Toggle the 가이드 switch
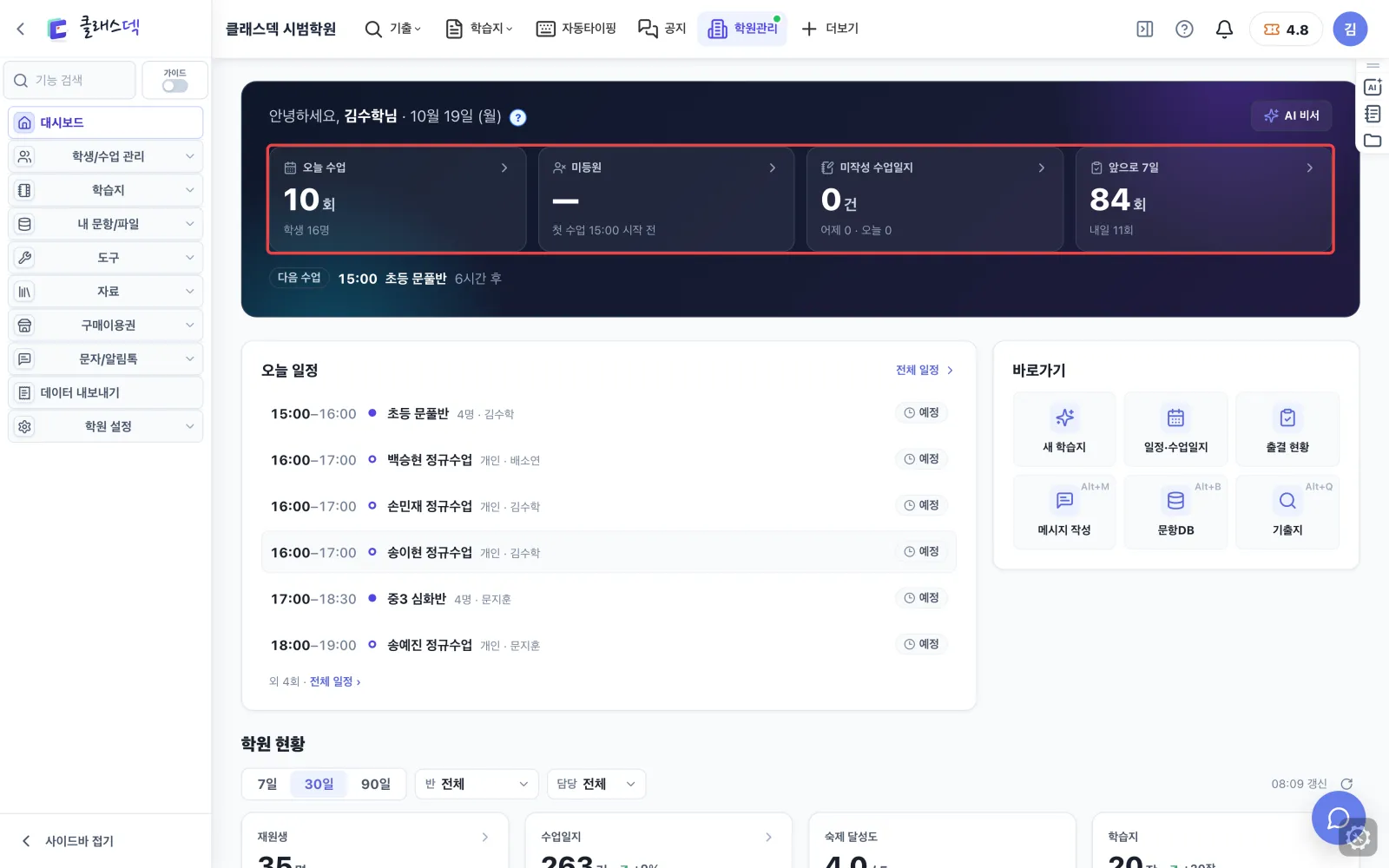Screen dimensions: 1389x868 [x=174, y=86]
